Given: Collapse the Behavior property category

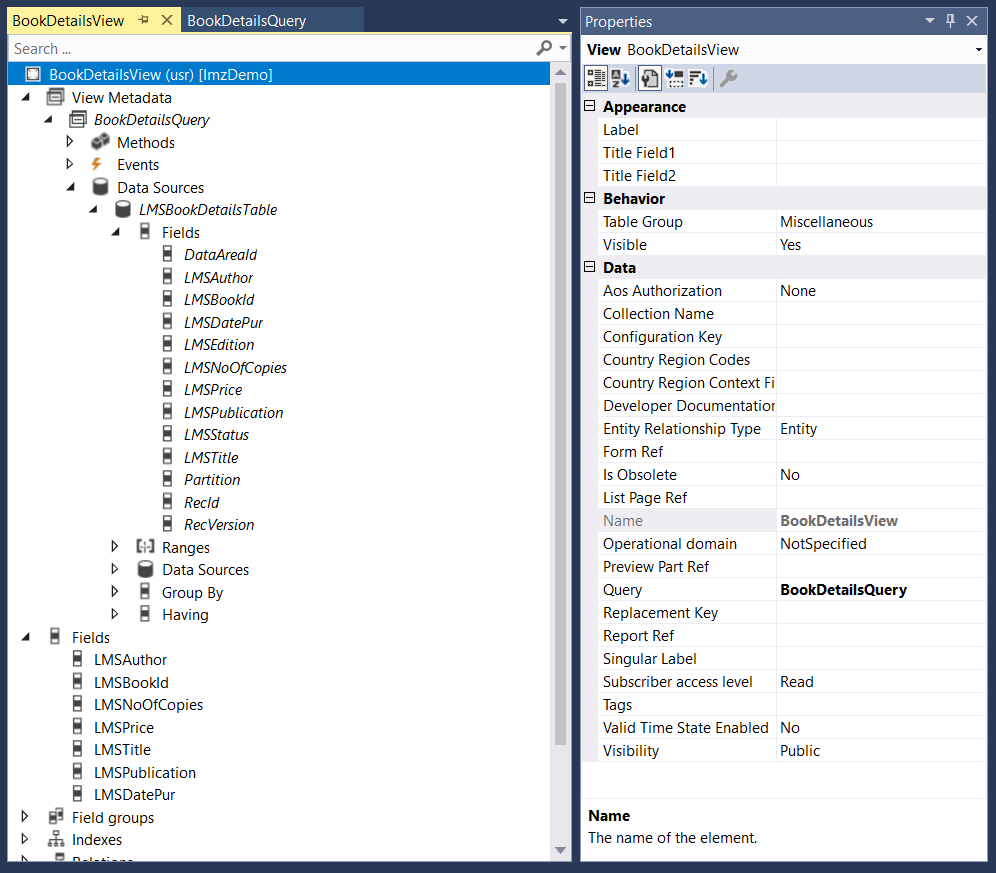Looking at the screenshot, I should [x=590, y=198].
